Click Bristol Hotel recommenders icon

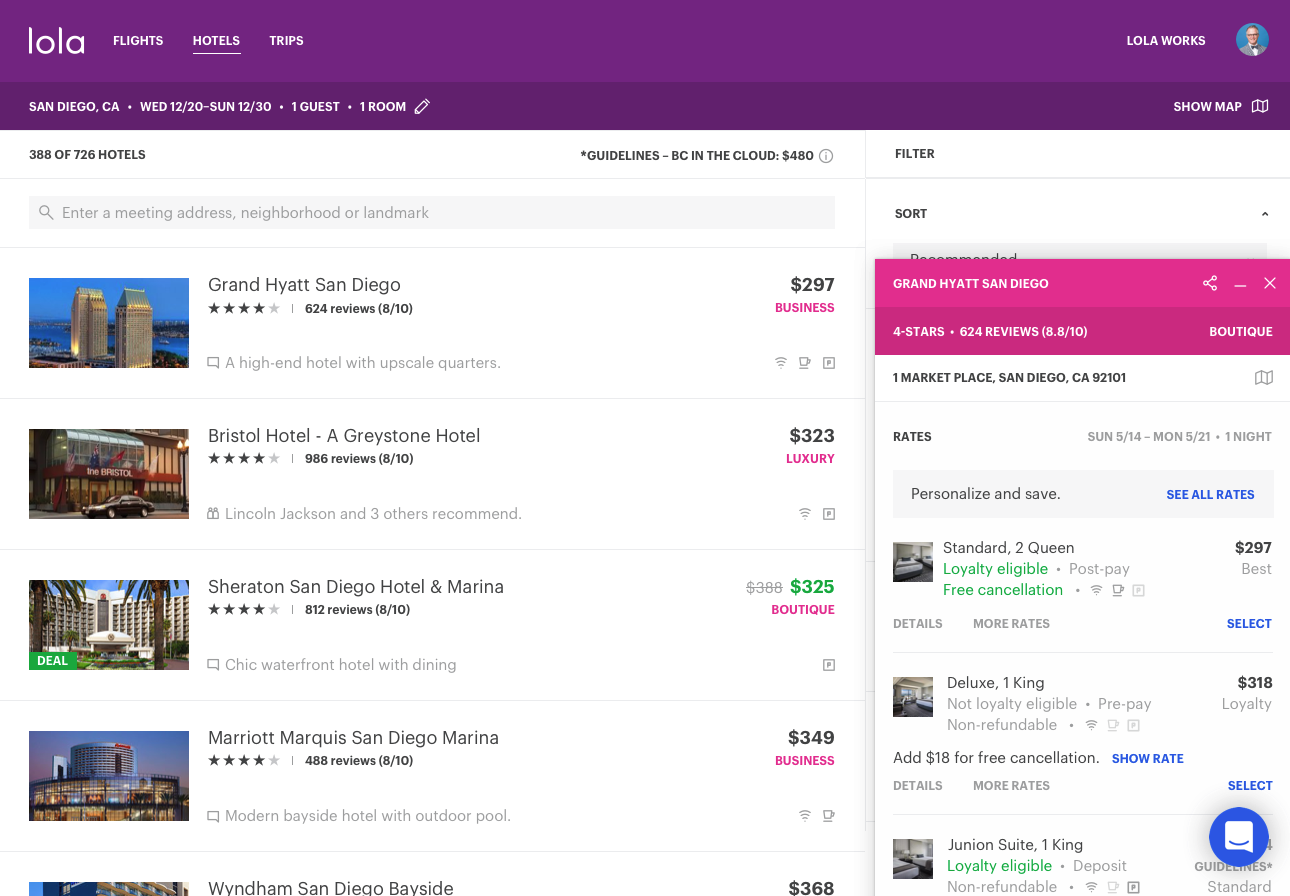coord(213,514)
